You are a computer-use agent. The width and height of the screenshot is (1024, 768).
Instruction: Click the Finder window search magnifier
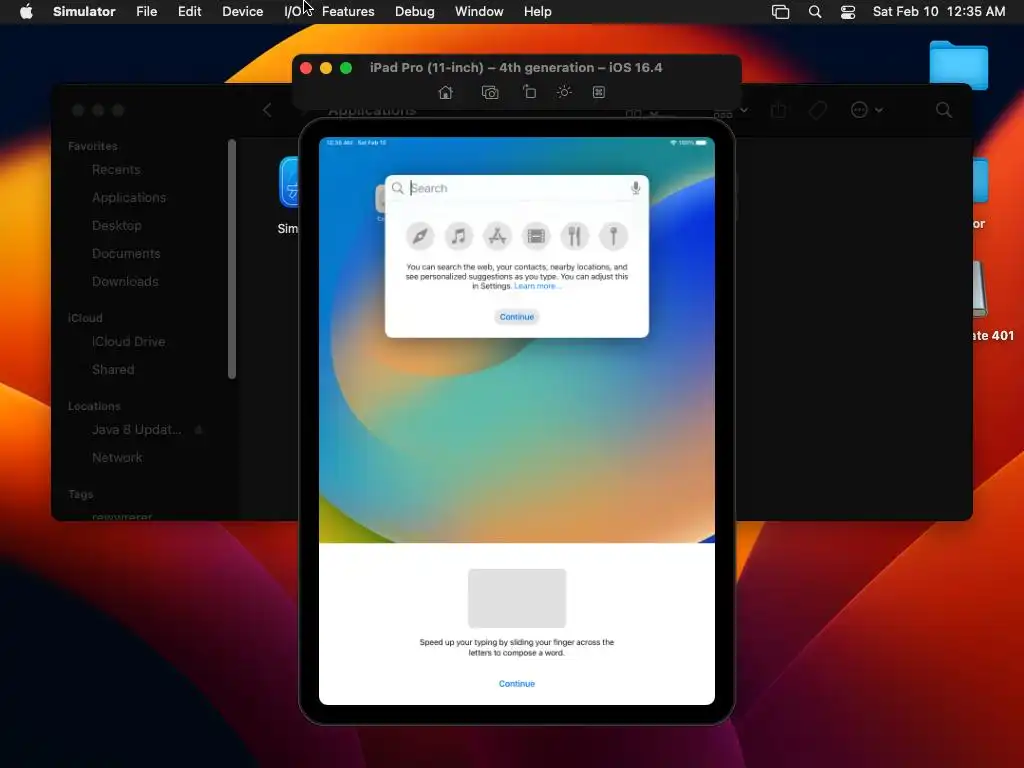point(944,110)
